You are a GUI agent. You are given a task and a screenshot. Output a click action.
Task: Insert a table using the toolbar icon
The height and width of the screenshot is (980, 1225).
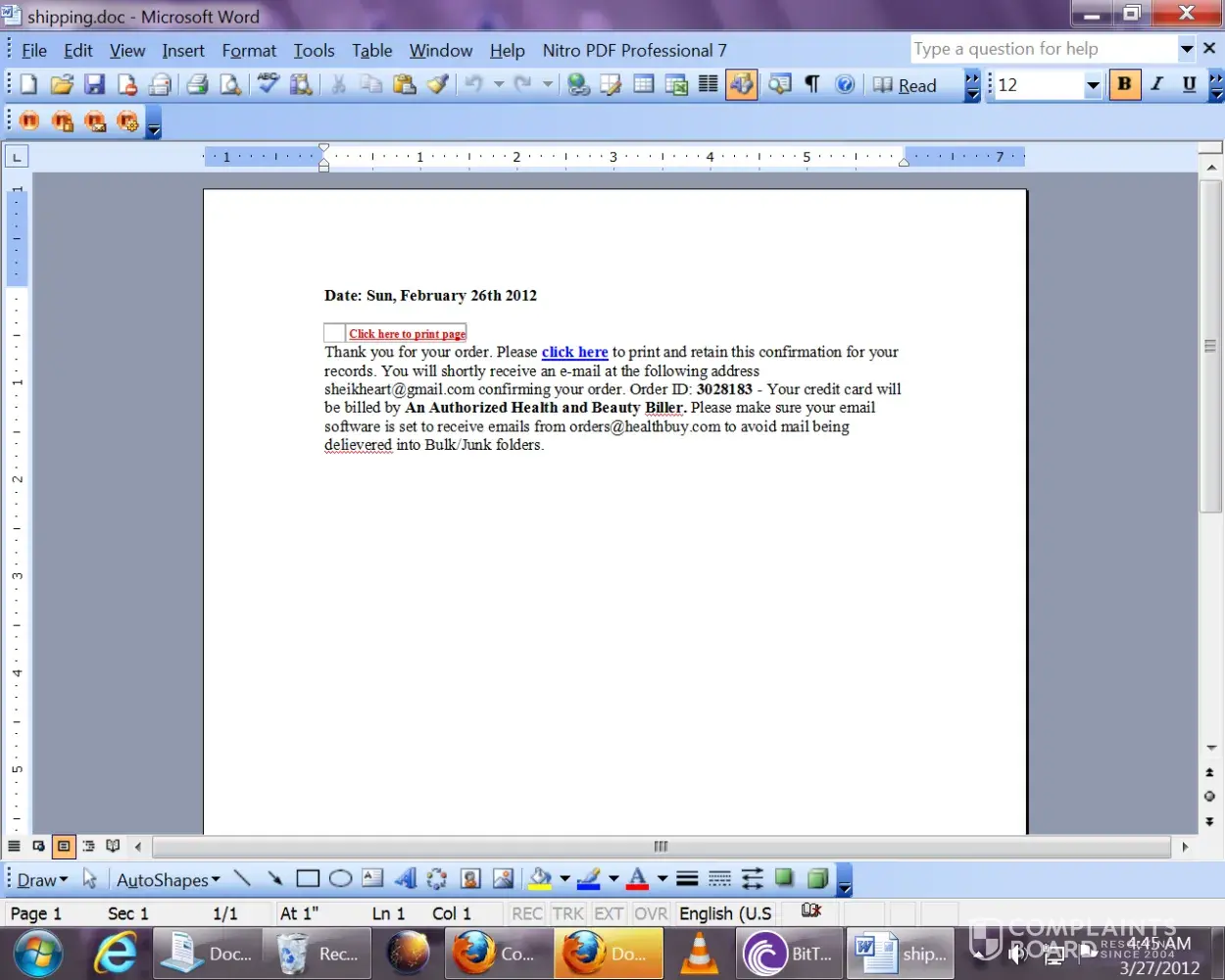tap(644, 85)
